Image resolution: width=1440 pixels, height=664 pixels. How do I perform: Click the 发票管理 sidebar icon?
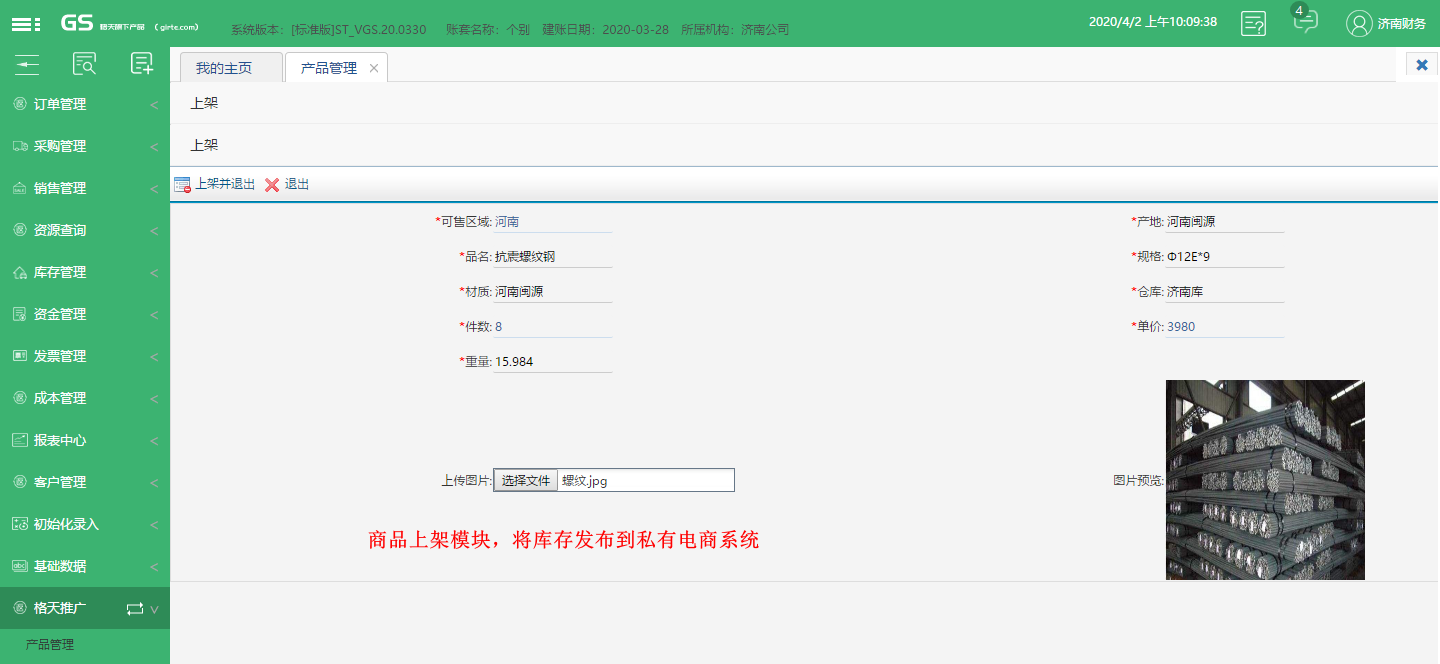[20, 356]
